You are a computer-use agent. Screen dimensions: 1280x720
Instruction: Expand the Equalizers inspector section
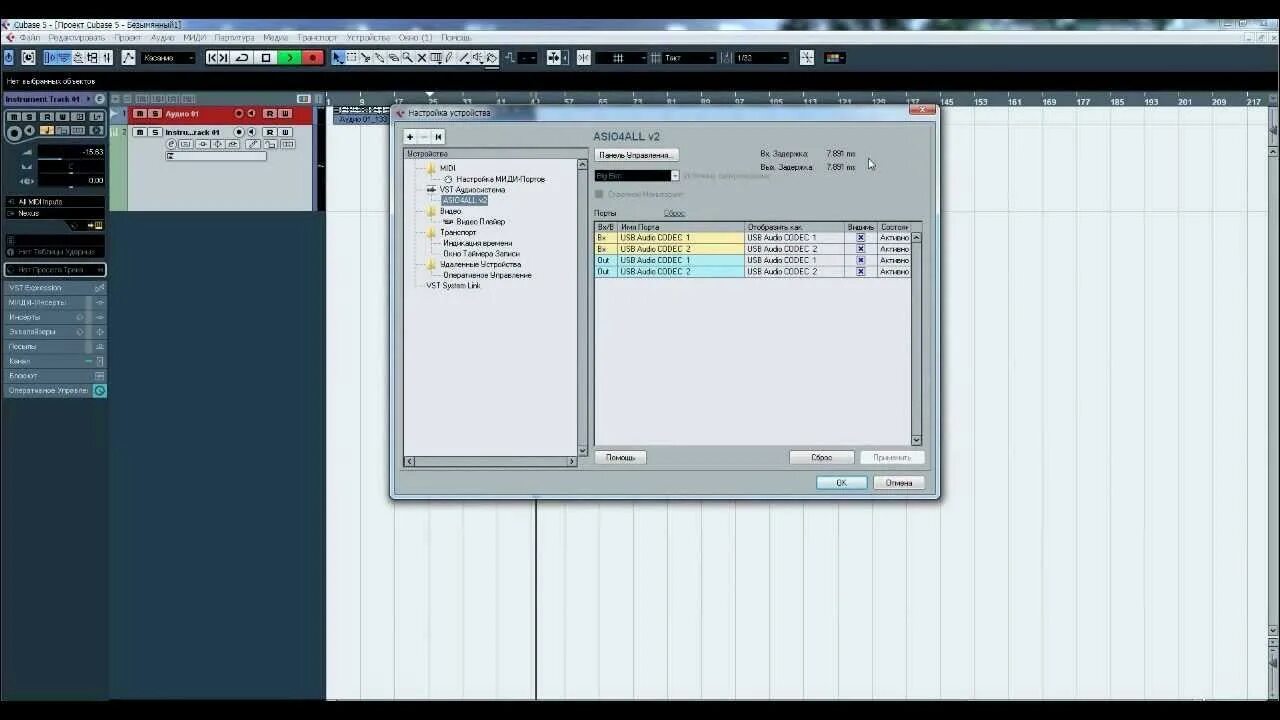[54, 332]
